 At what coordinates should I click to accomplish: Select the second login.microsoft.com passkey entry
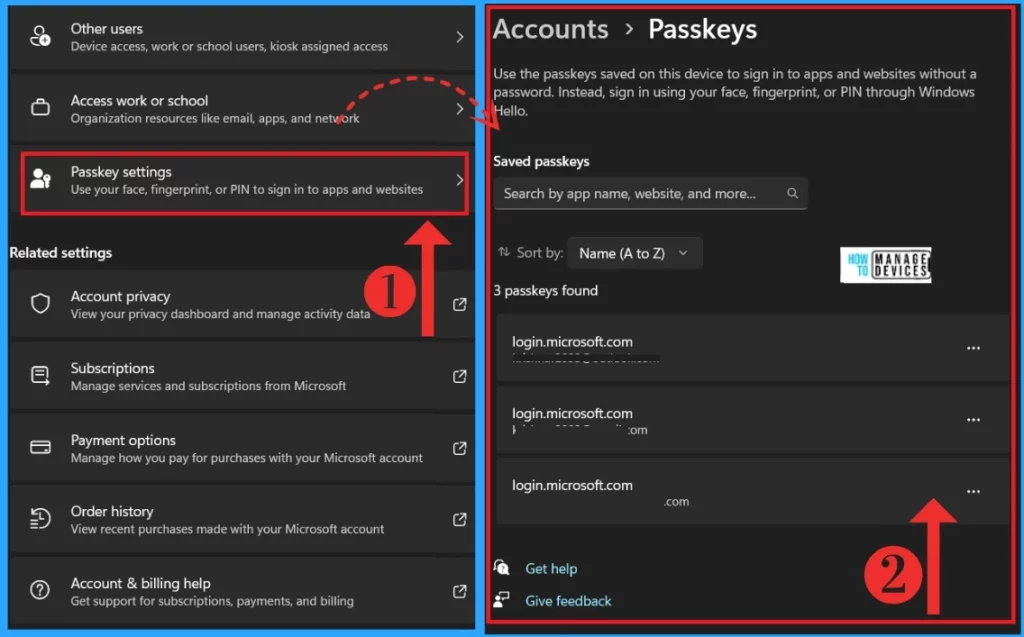(x=752, y=420)
